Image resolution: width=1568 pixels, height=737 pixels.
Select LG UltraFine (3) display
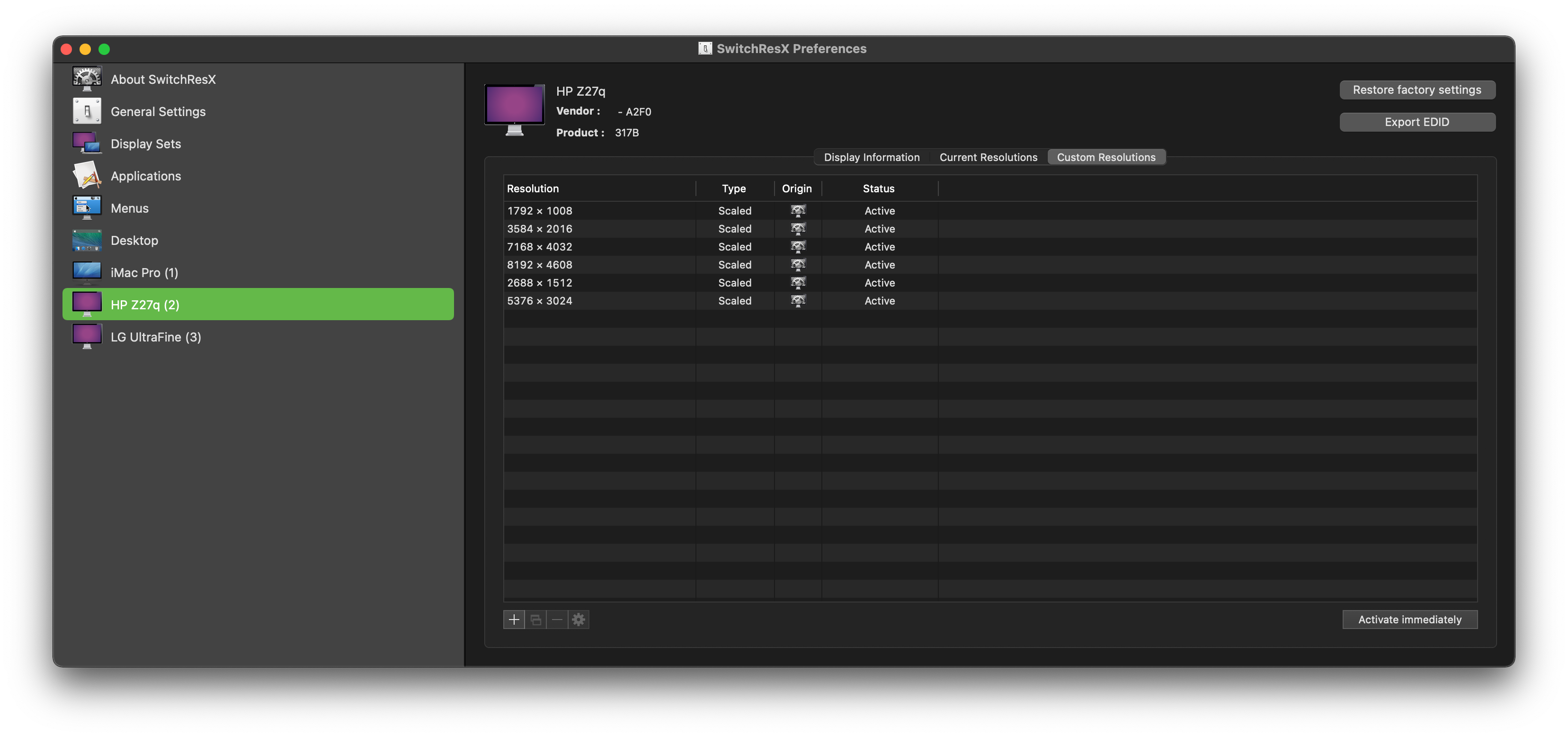258,337
